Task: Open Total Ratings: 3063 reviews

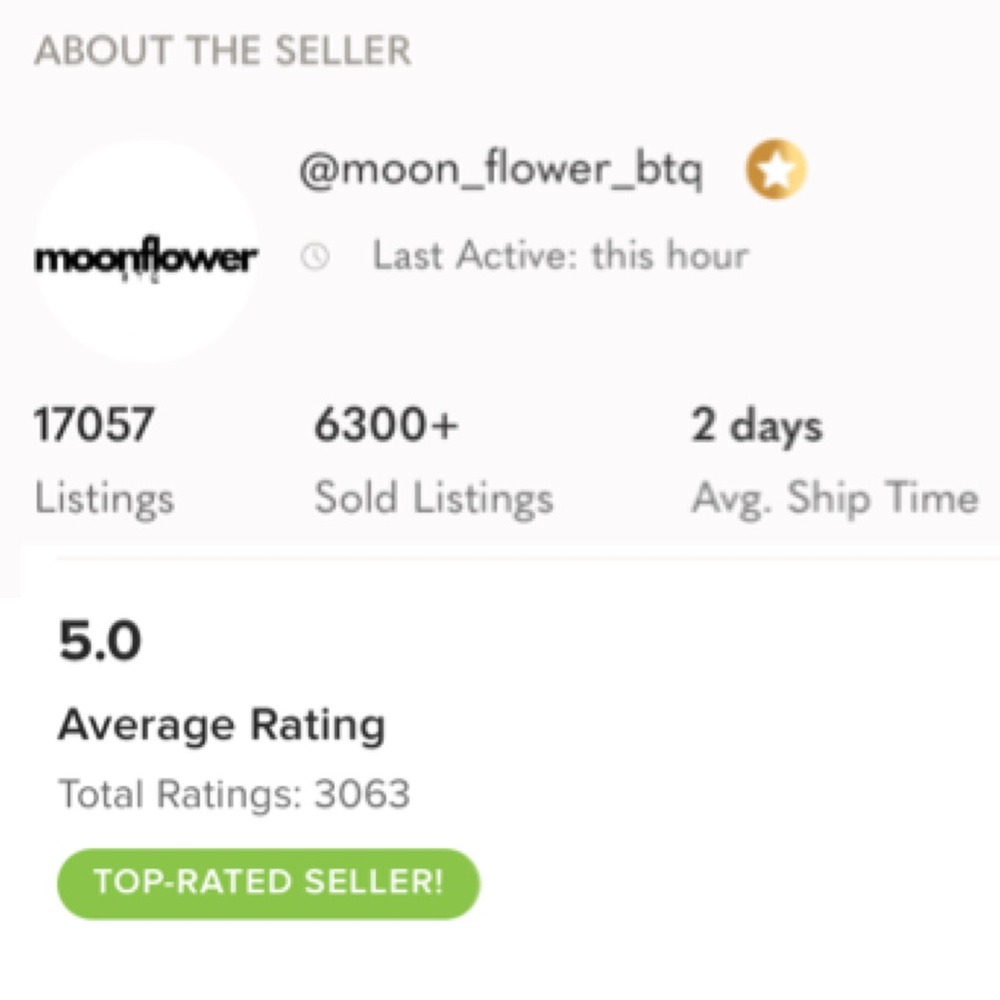Action: click(234, 795)
